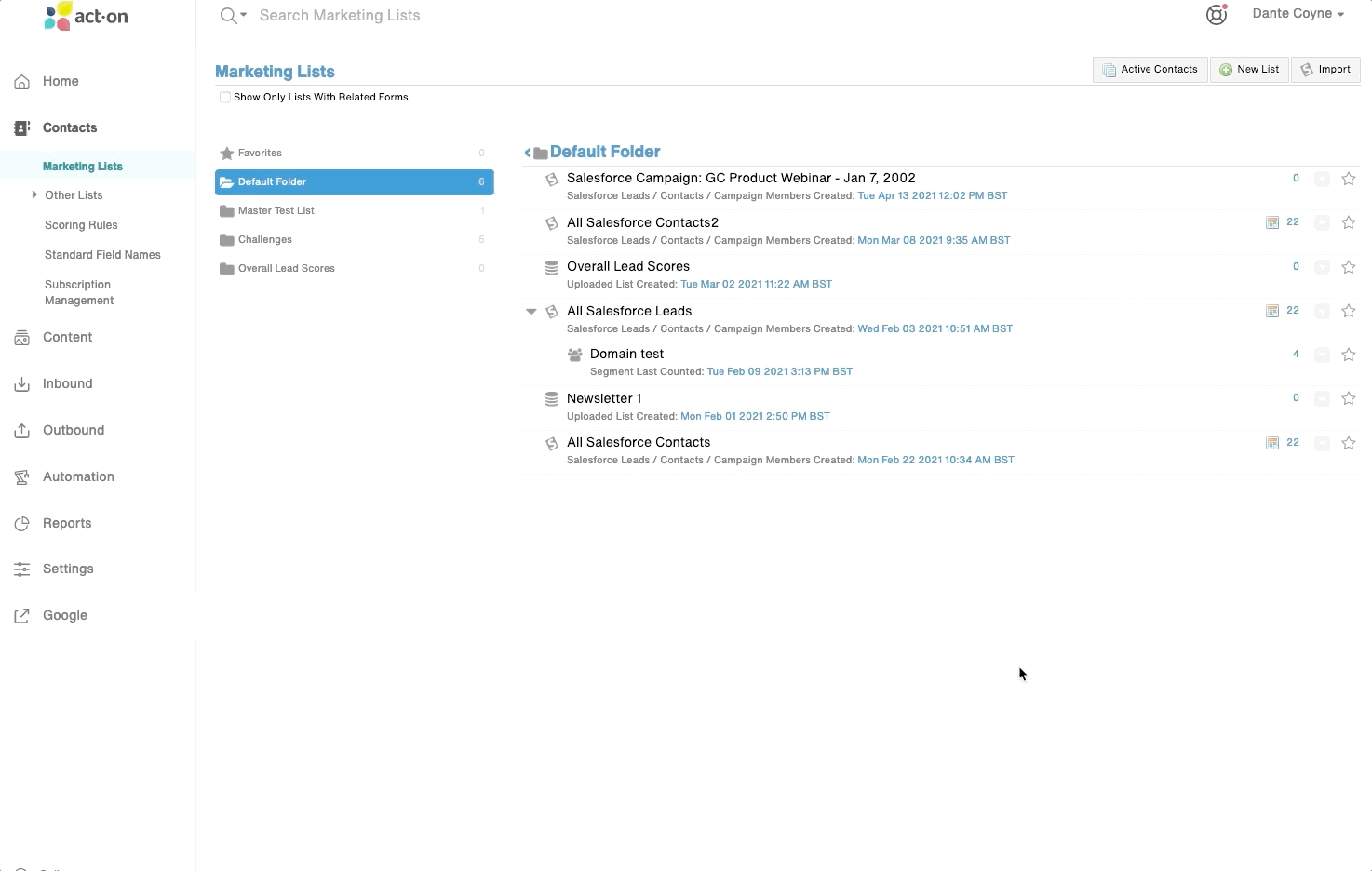Collapse the All Salesforce Leads segments
Viewport: 1372px width, 871px height.
(x=531, y=312)
